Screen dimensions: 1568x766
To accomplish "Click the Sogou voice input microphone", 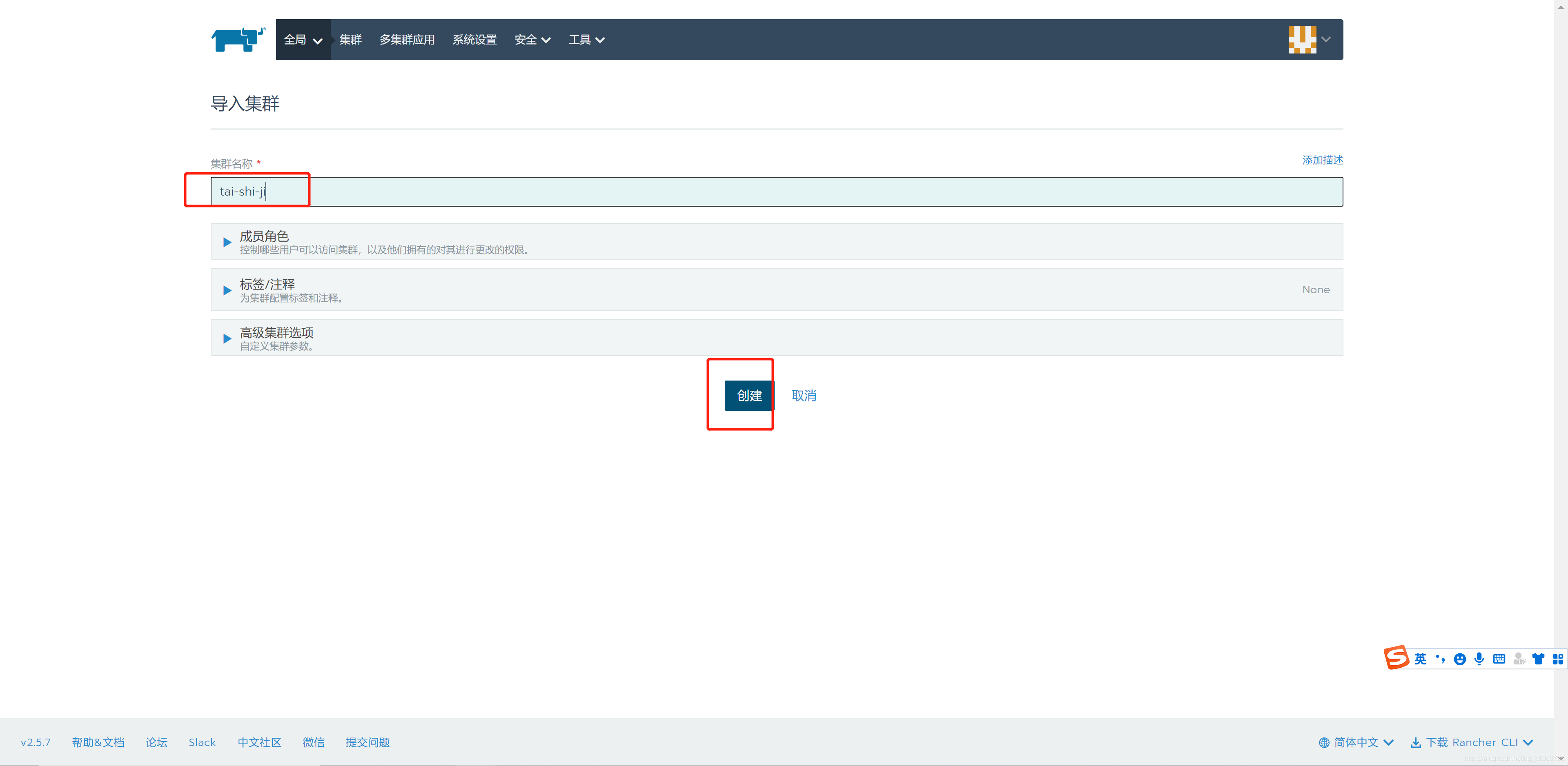I will 1479,659.
